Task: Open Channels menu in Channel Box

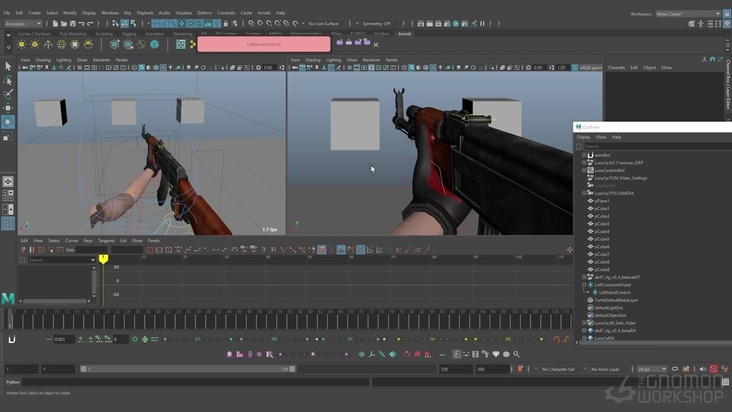Action: tap(616, 67)
